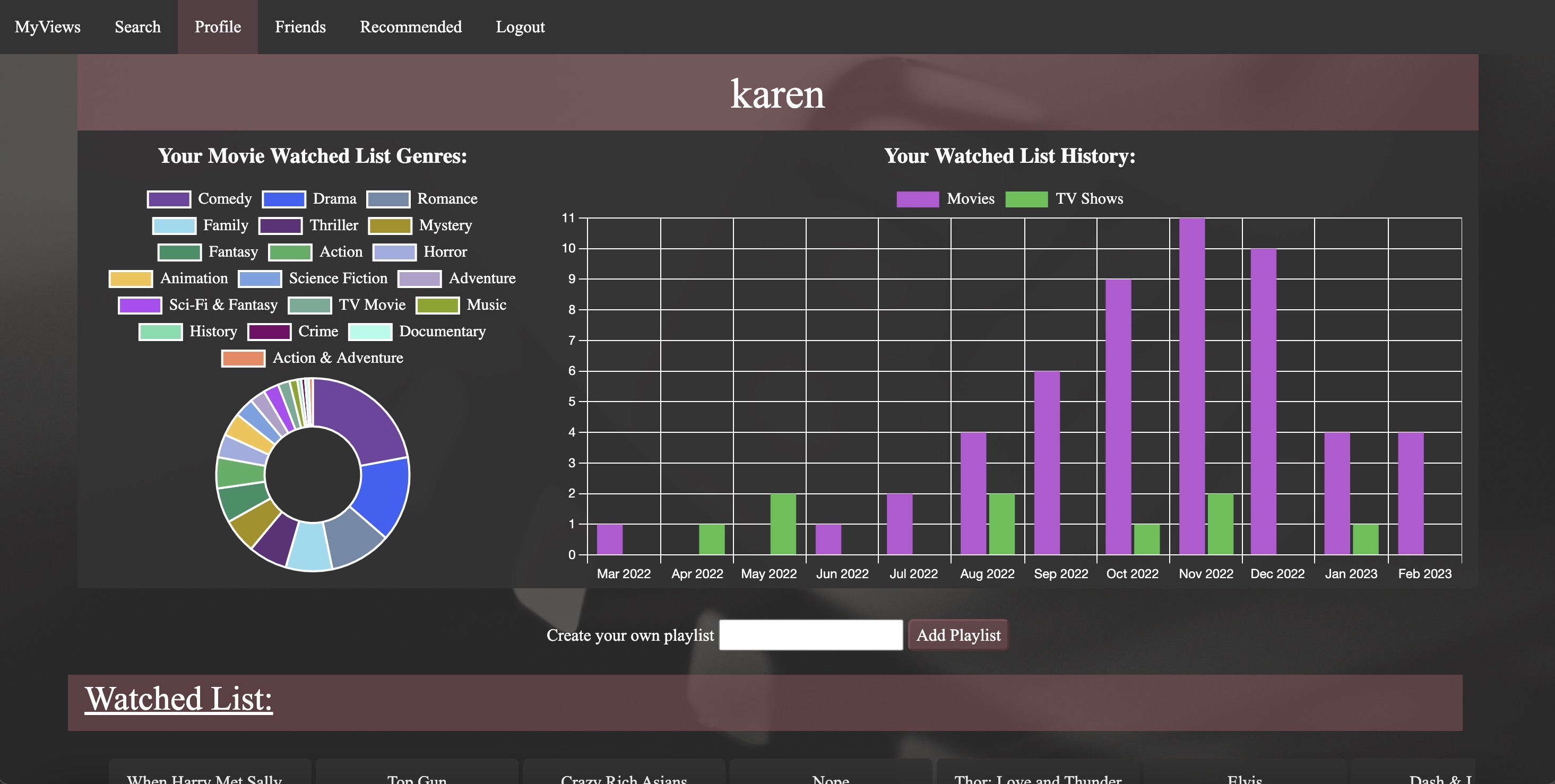Click the Sci-Fi & Fantasy legend swatch
The image size is (1555, 784).
140,305
